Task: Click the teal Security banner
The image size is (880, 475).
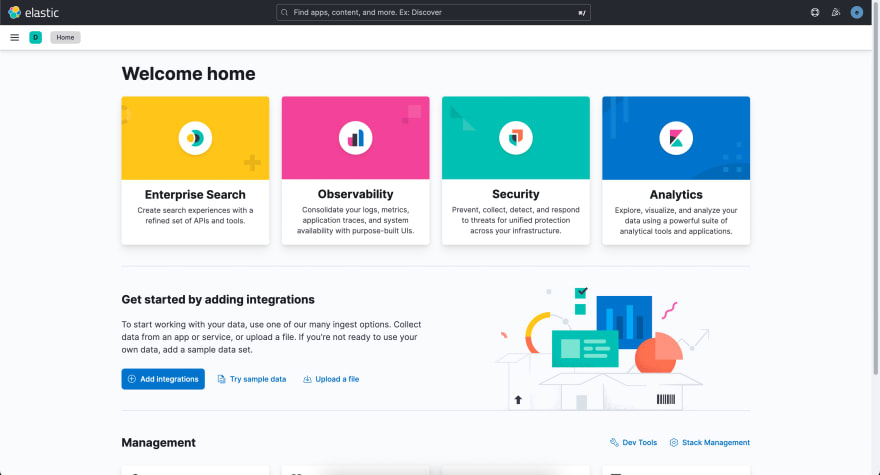Action: [516, 138]
